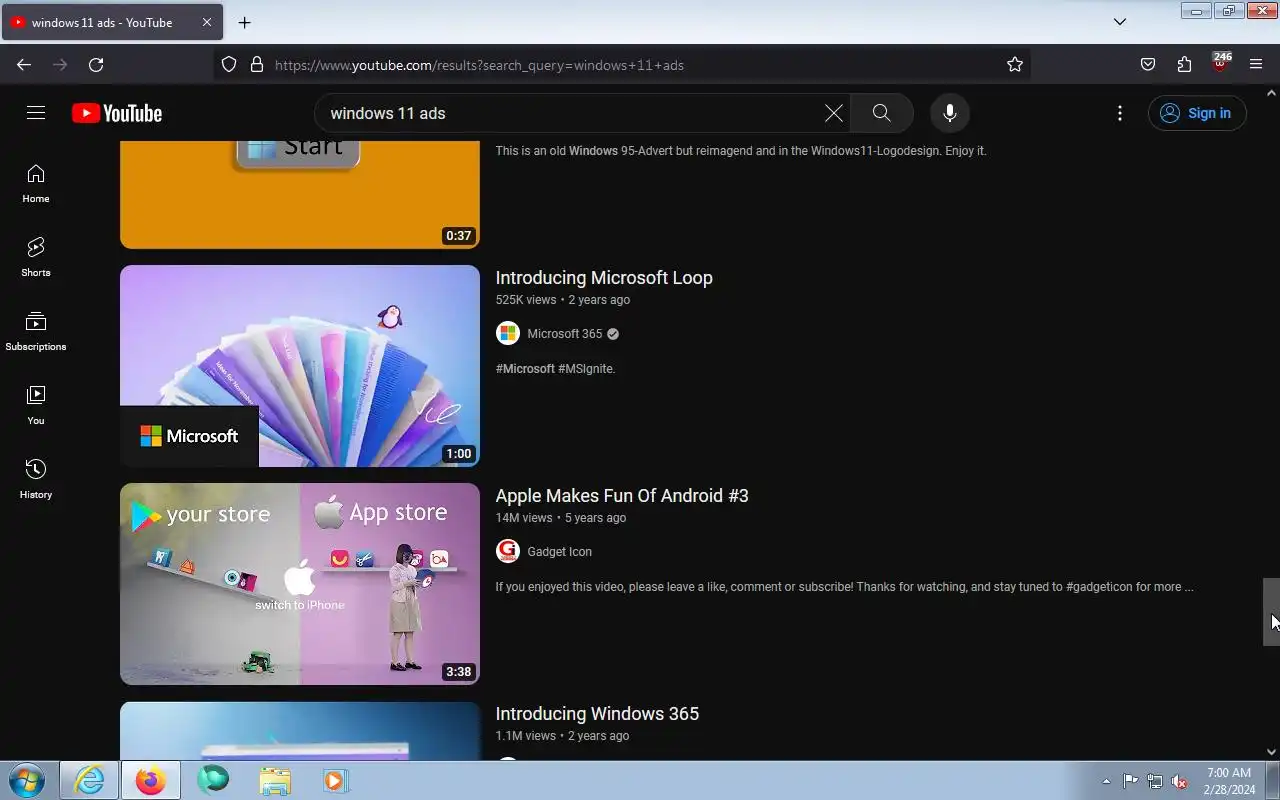Click the page vertical scrollbar thumb
Viewport: 1280px width, 800px height.
click(1272, 612)
